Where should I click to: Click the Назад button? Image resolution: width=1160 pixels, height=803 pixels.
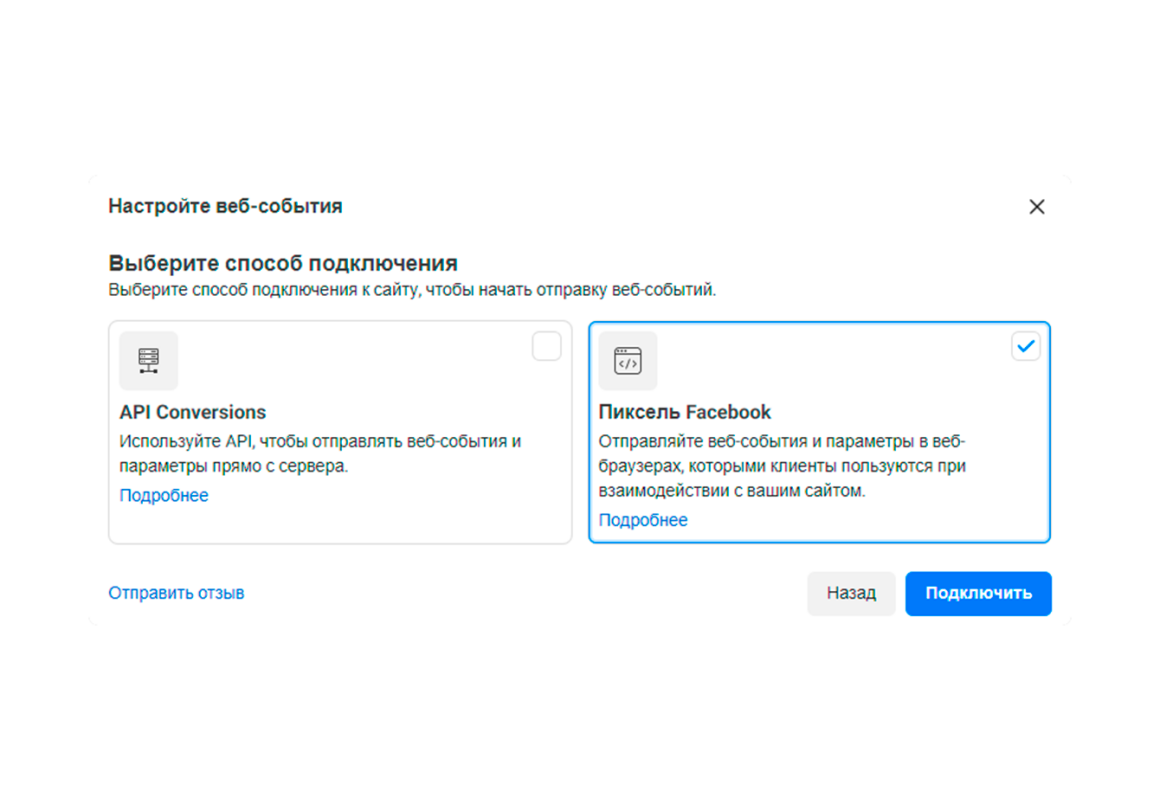tap(851, 594)
